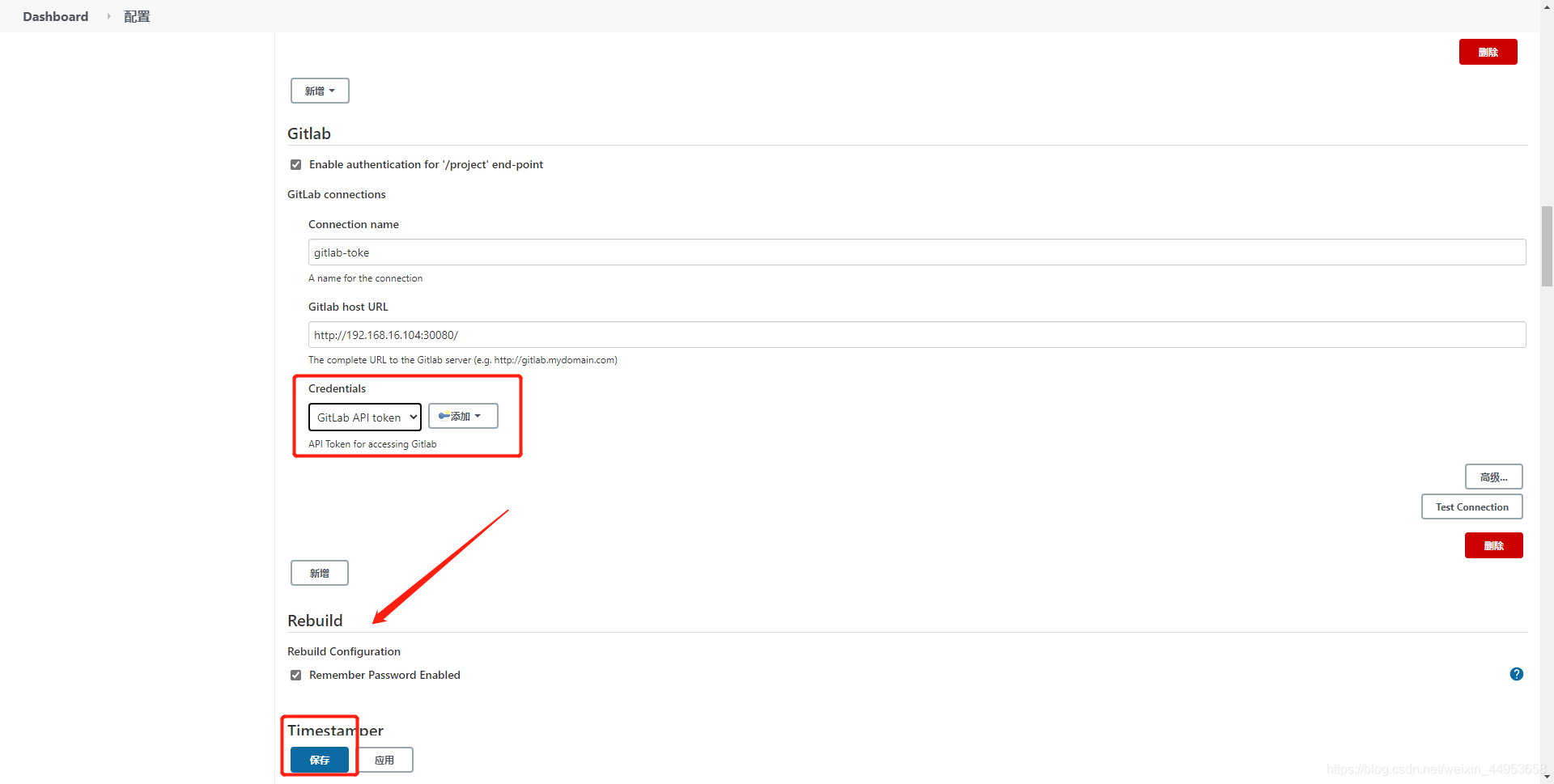1554x784 pixels.
Task: Open the 新增 dropdown above Gitlab section
Action: (x=320, y=91)
